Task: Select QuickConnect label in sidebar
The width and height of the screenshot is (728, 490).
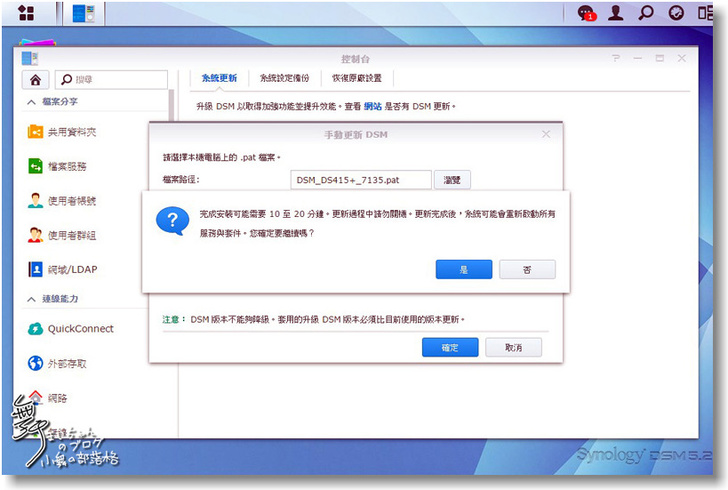Action: [81, 329]
